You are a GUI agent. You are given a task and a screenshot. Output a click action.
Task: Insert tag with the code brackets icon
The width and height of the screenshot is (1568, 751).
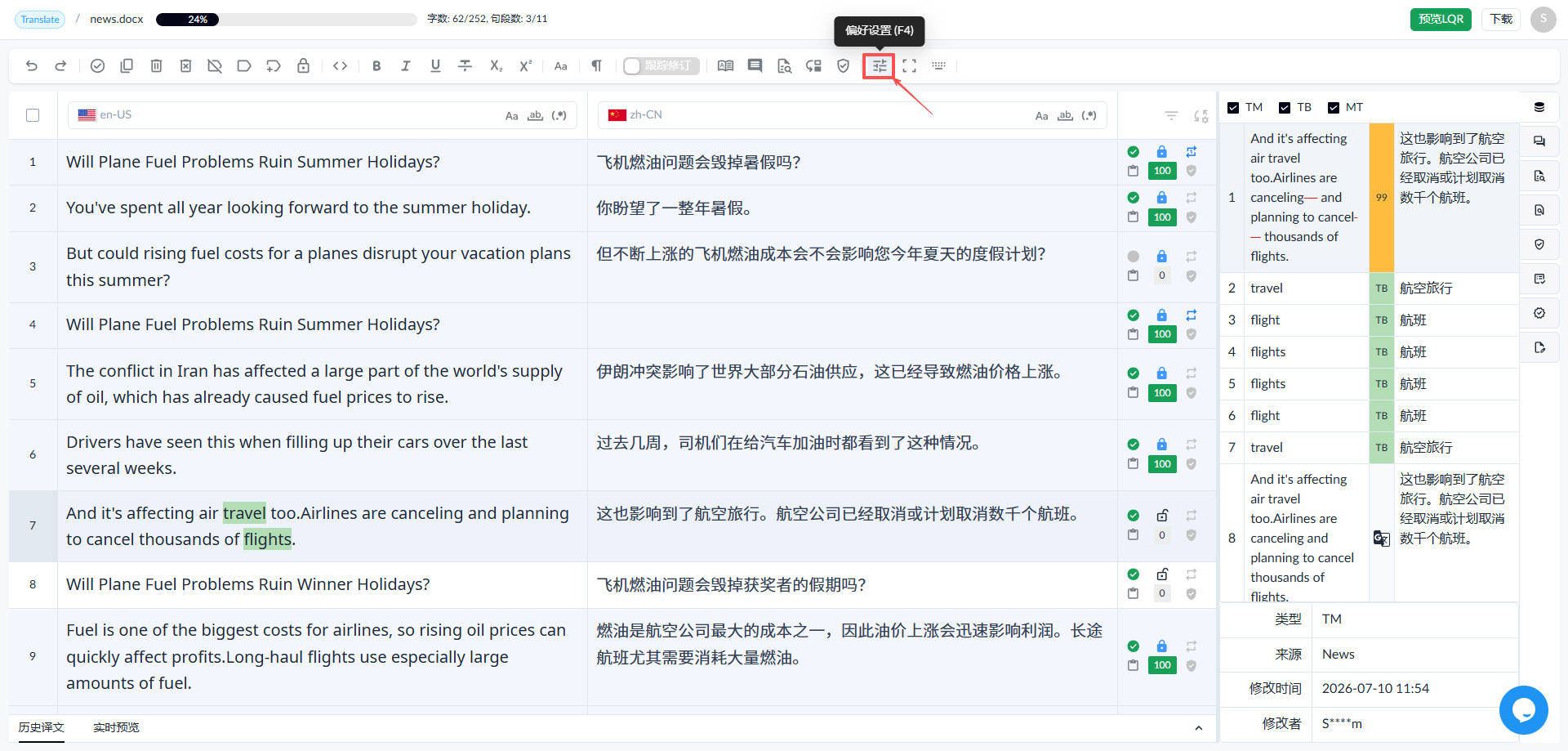[341, 66]
